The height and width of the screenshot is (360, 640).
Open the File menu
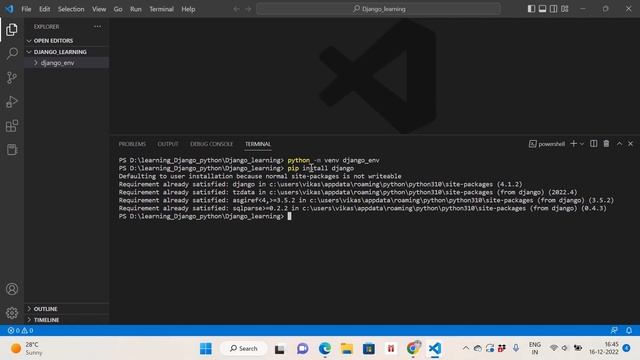pos(26,9)
